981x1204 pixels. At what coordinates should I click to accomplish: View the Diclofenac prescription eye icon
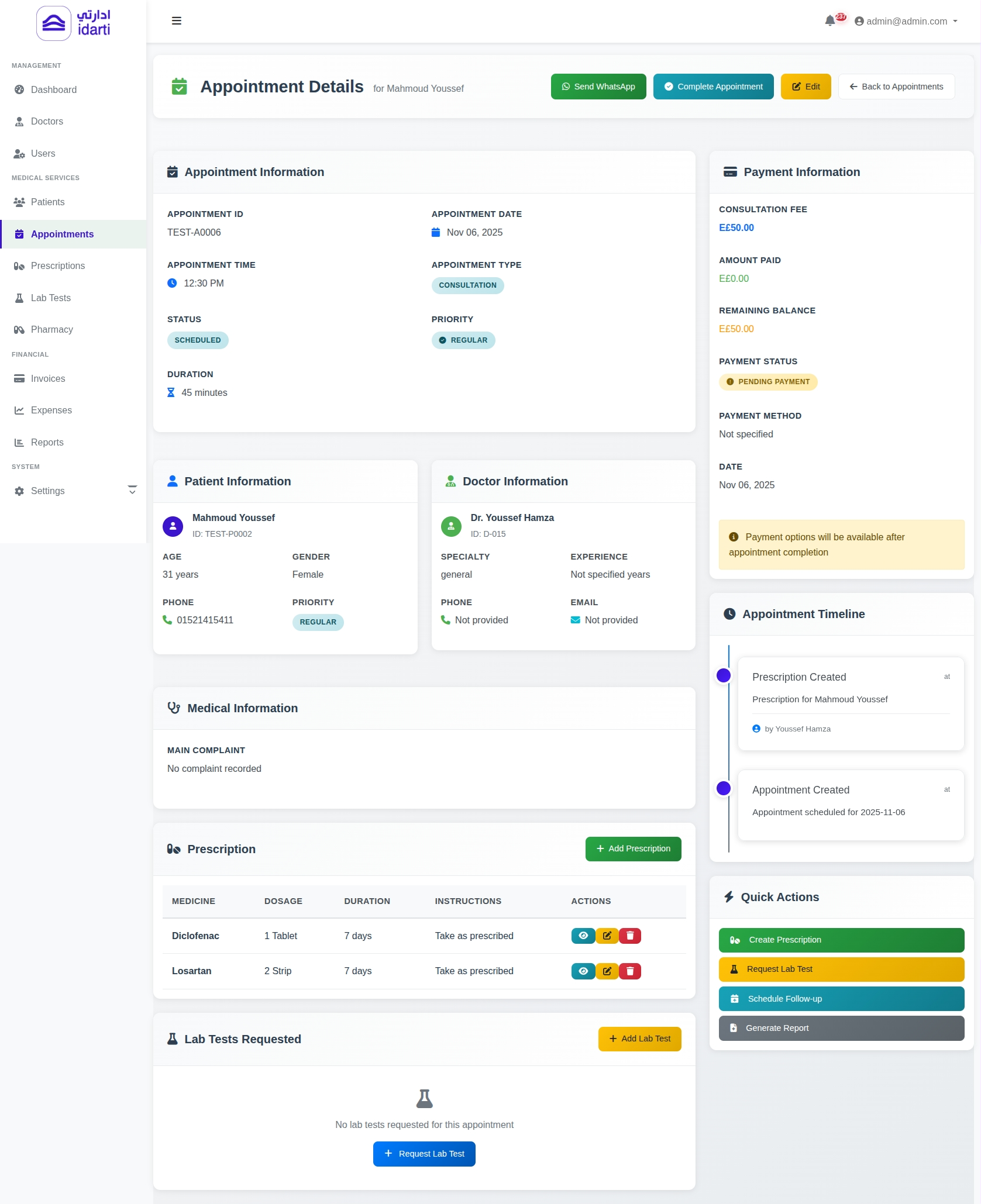click(583, 936)
